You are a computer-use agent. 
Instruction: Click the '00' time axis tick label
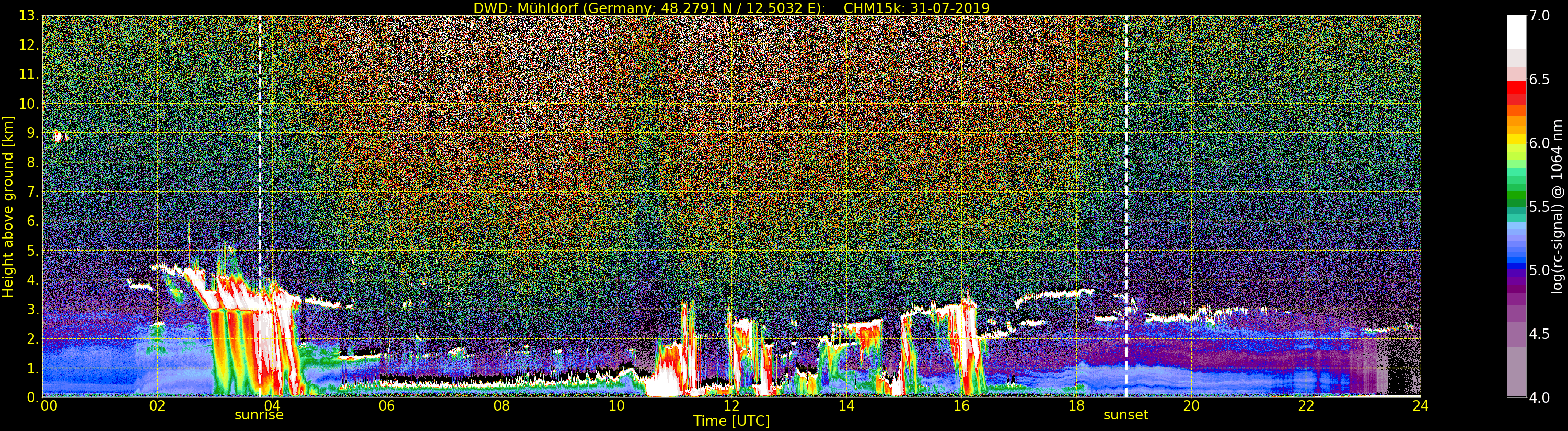point(49,405)
